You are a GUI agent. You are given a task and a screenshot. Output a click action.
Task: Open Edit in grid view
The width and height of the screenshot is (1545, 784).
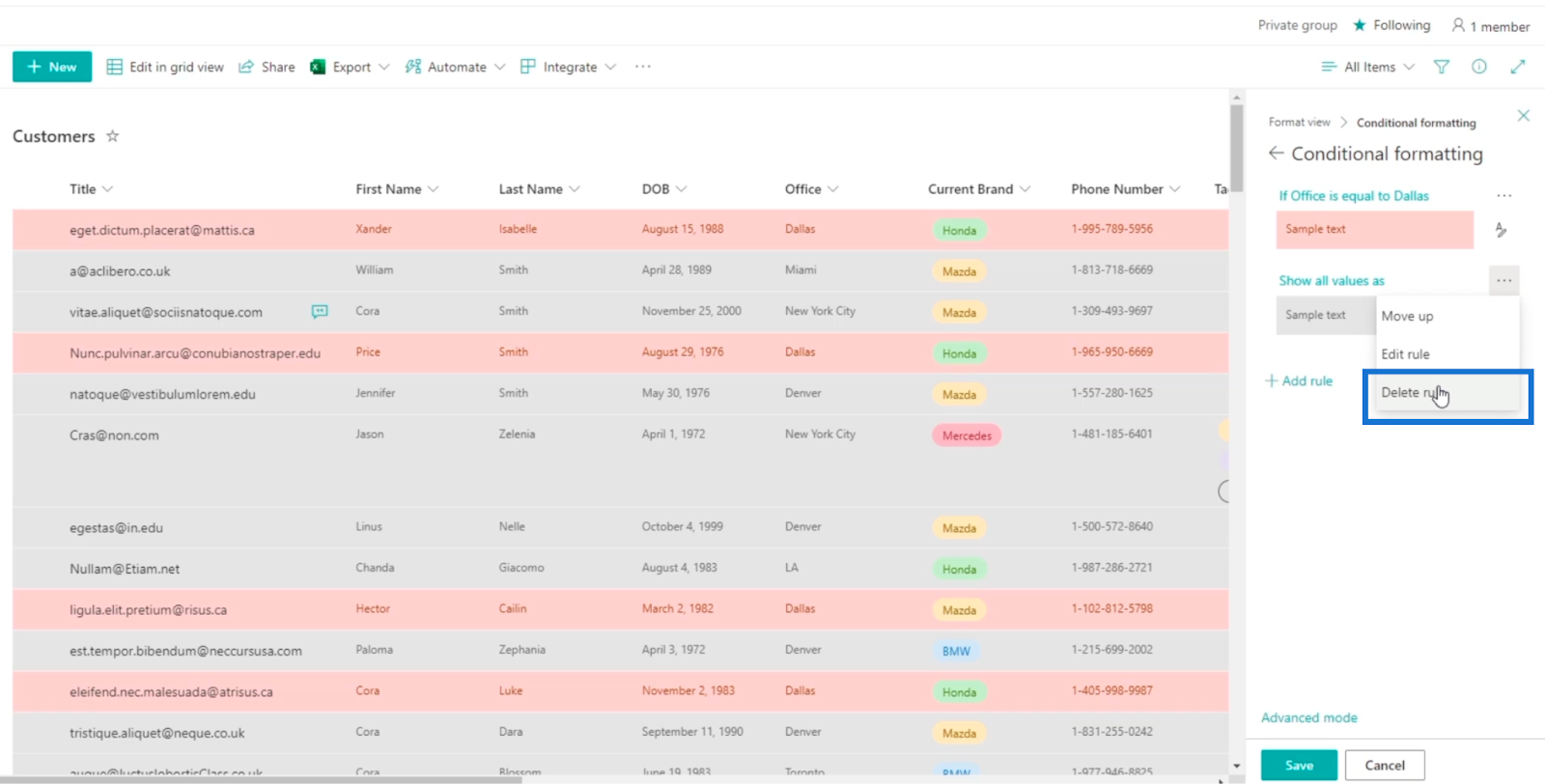point(165,67)
